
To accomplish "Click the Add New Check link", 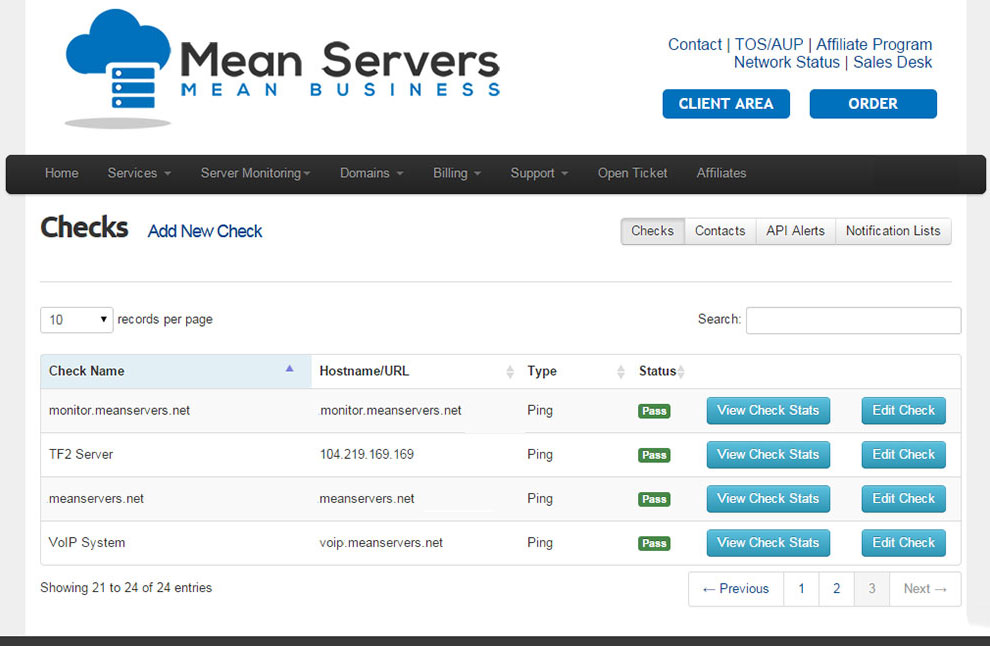I will click(x=205, y=231).
